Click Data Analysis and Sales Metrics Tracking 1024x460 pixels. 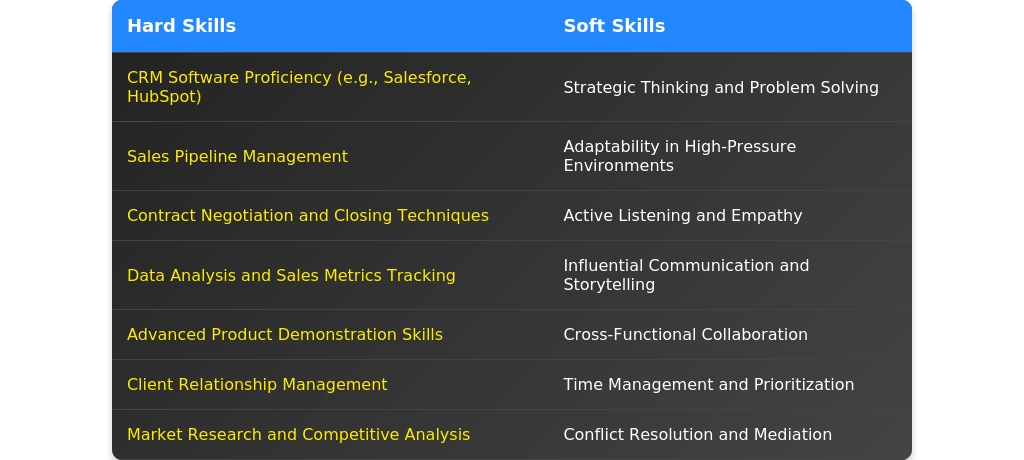point(291,275)
